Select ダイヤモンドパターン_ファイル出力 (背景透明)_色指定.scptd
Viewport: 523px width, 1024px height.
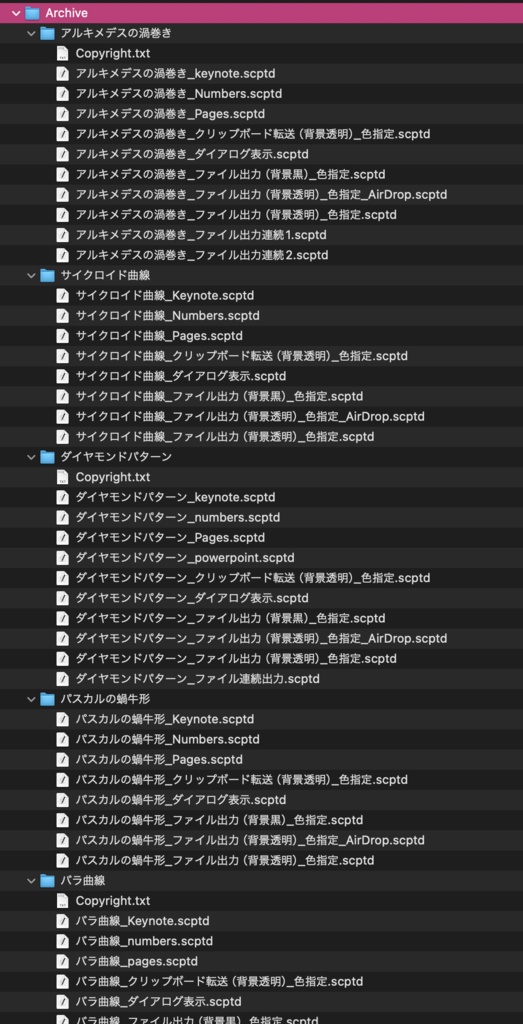click(x=236, y=660)
